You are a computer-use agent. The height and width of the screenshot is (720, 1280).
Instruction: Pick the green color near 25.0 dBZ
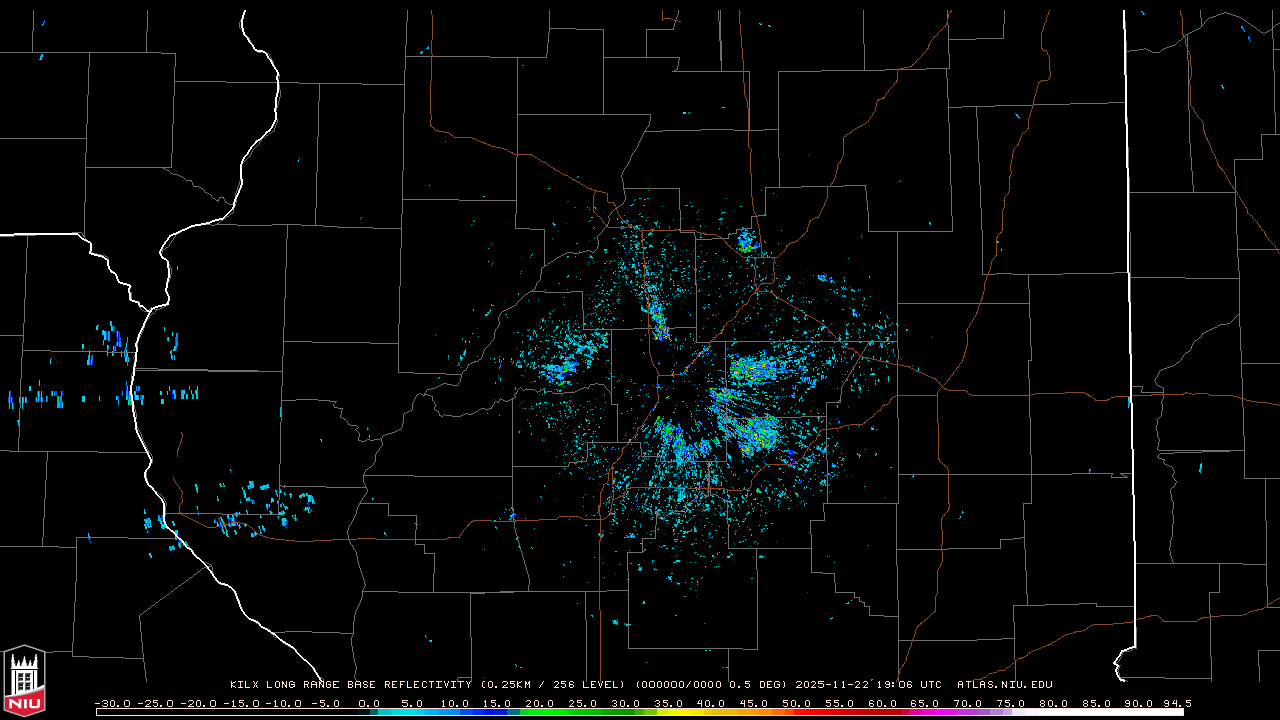click(583, 711)
